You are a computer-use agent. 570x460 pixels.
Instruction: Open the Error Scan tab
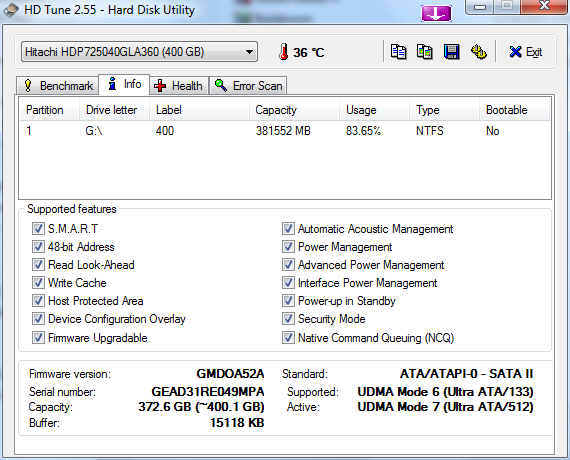248,86
